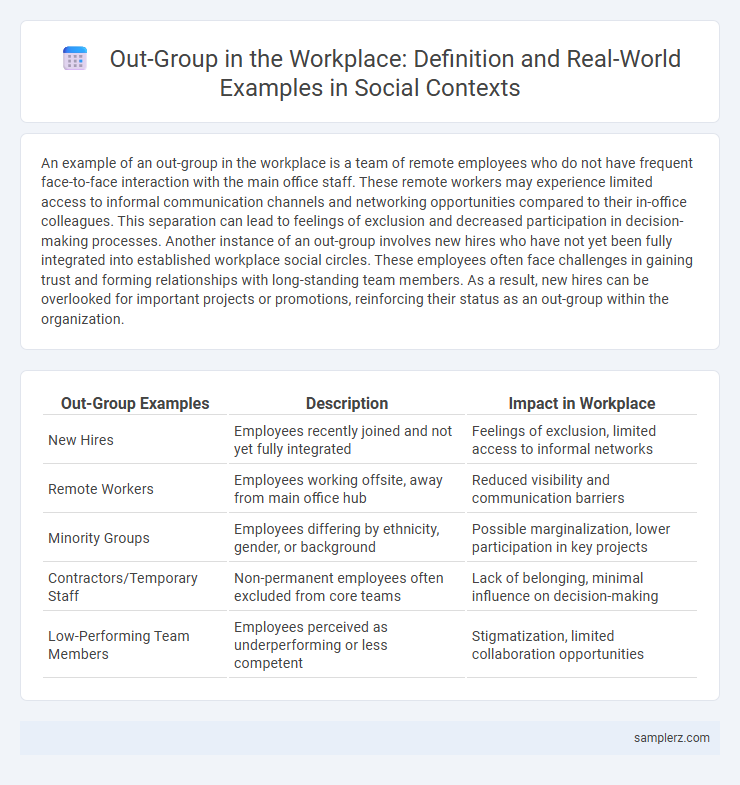Click "Possible marginalization, lower participation" cell
740x785 pixels.
click(x=582, y=538)
